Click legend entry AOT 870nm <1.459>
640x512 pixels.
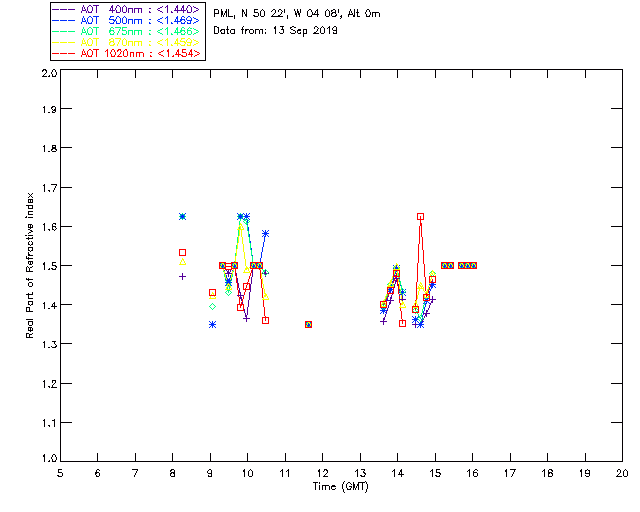point(126,42)
